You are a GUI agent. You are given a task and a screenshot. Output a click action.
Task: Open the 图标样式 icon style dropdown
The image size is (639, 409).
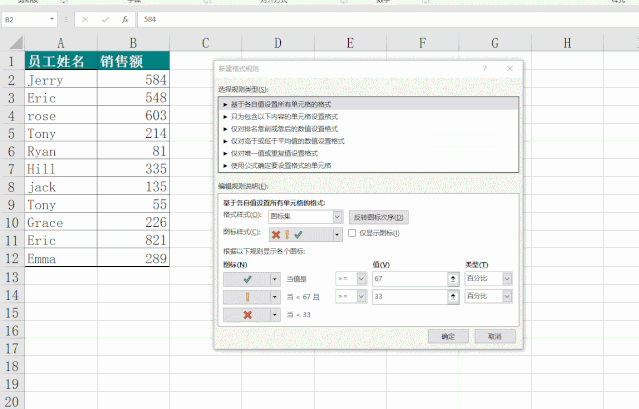click(337, 233)
